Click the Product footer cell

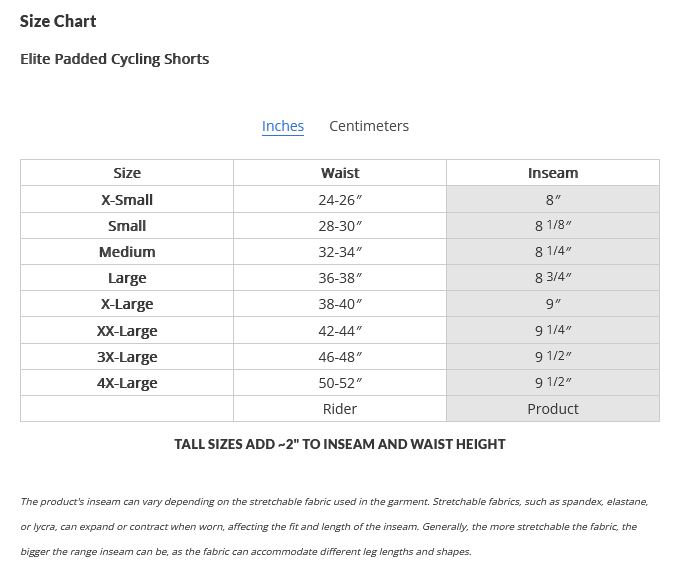coord(553,409)
